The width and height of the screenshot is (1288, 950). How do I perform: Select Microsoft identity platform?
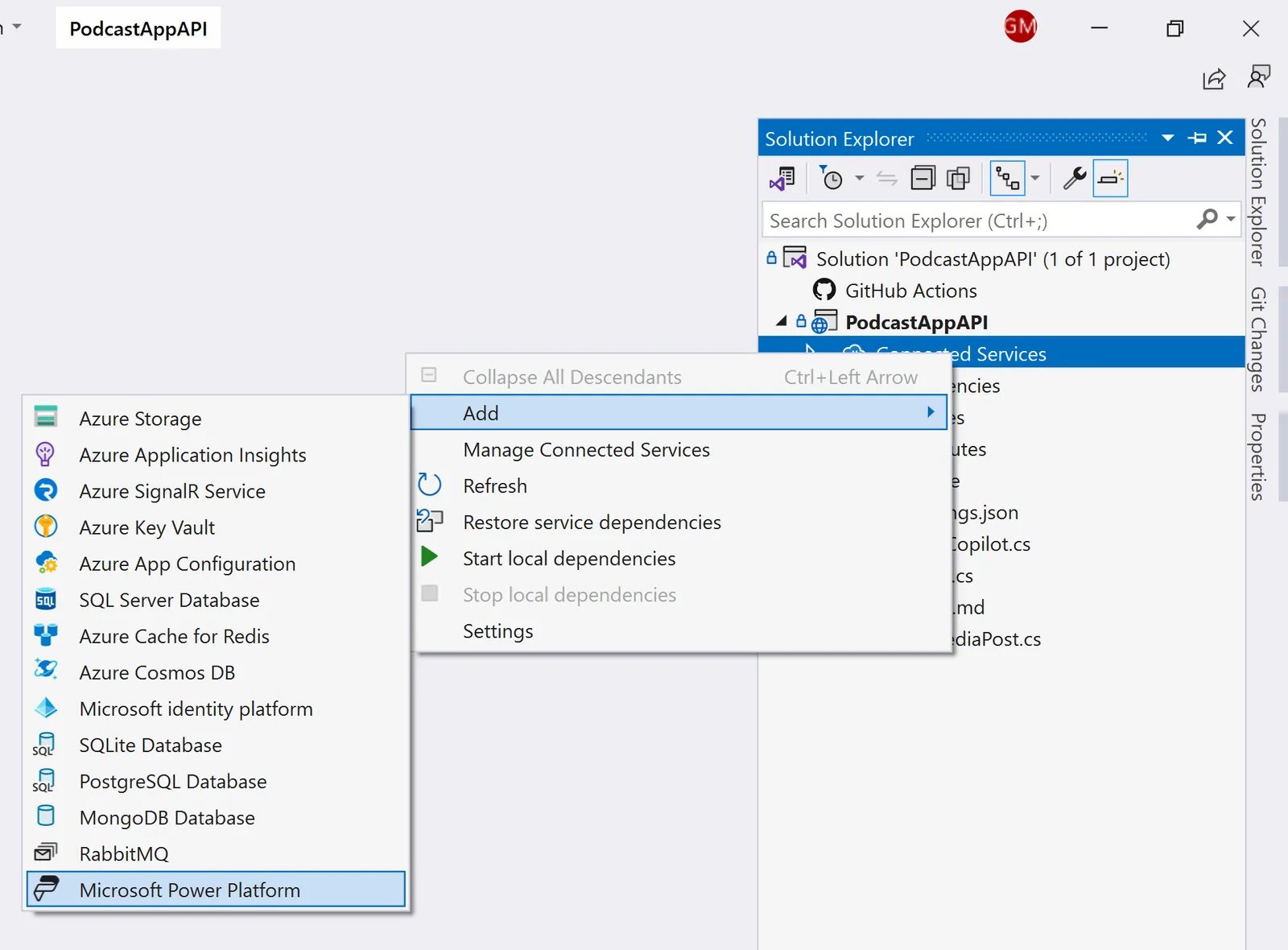coord(216,708)
